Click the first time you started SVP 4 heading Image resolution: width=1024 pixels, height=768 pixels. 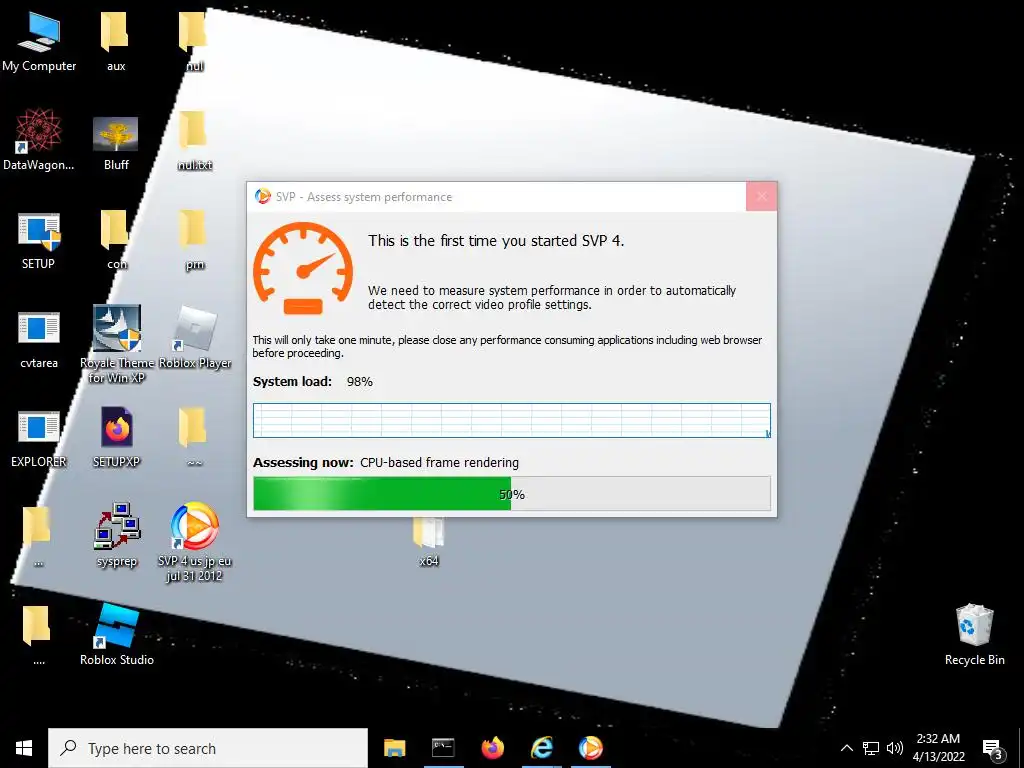click(496, 241)
